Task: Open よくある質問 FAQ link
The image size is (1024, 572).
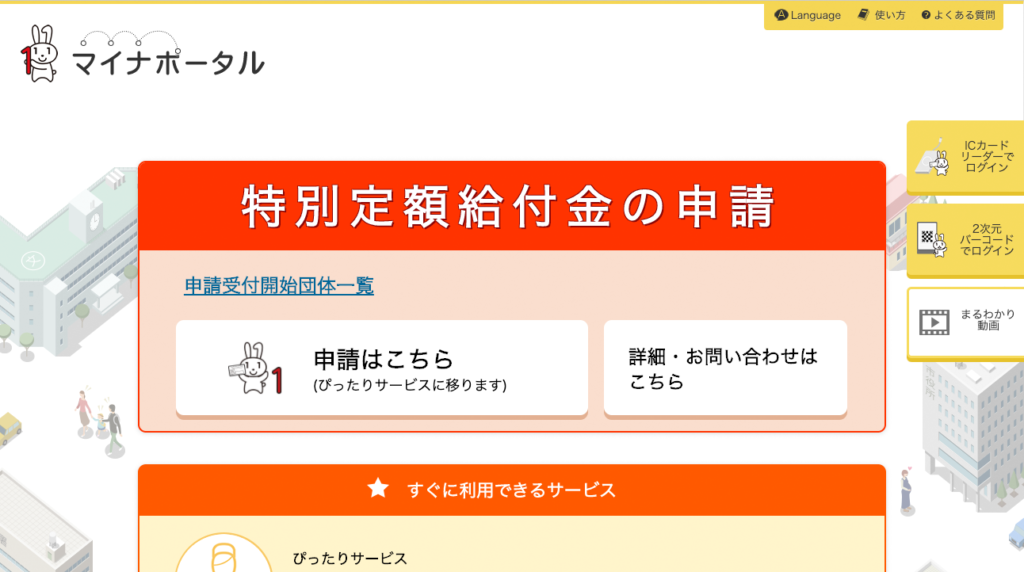Action: pyautogui.click(x=958, y=15)
